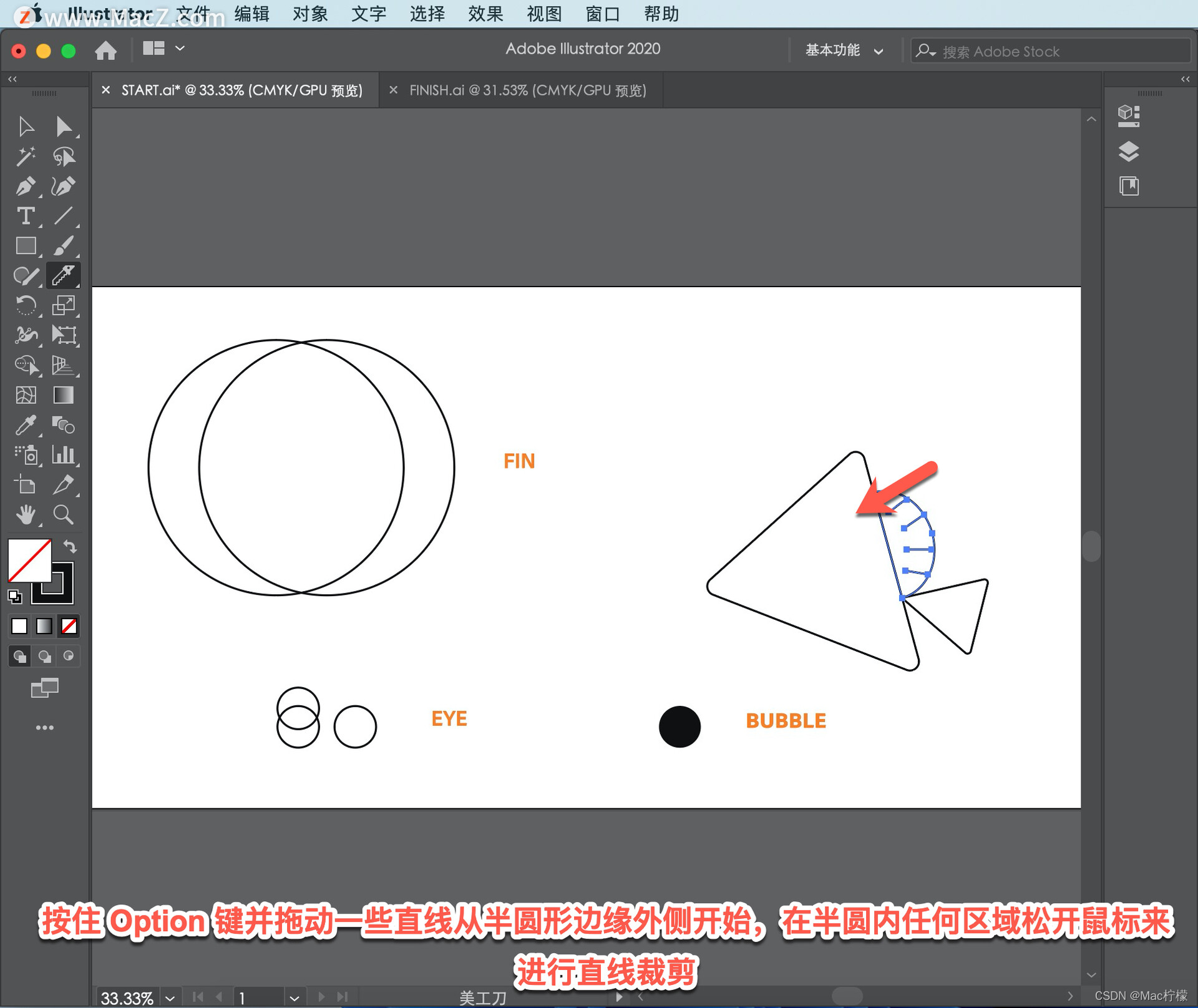Open the Layers panel icon
The image size is (1198, 1008).
coord(1128,151)
